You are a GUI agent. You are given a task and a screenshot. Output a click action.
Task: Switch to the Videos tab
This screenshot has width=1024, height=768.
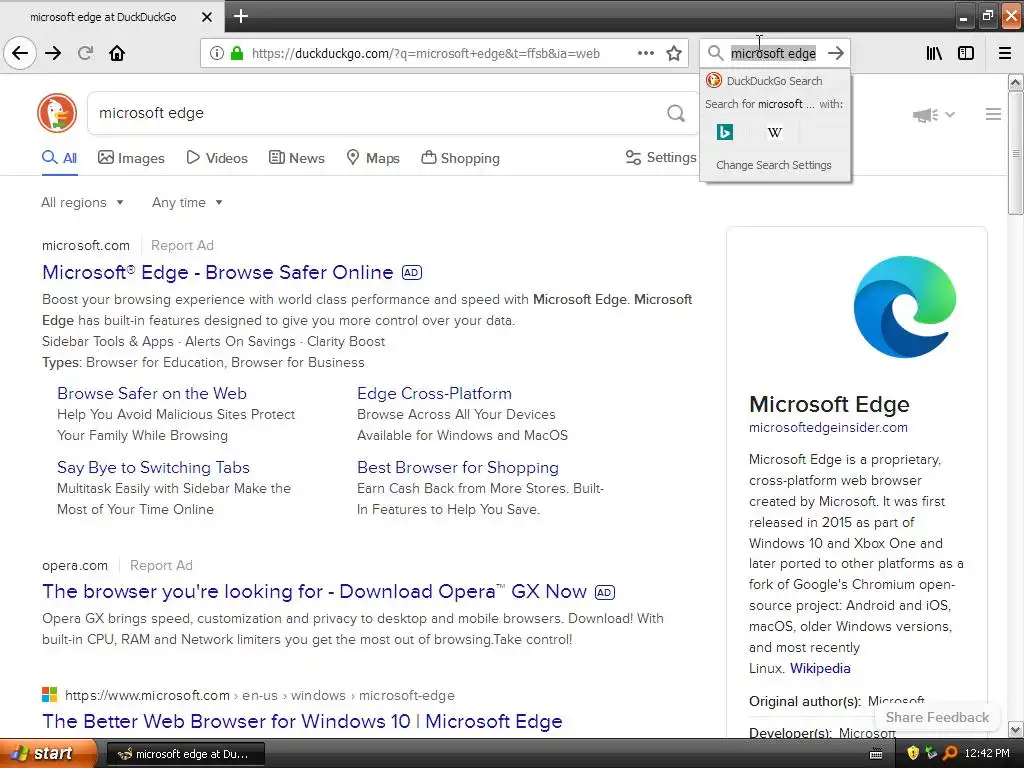tap(217, 158)
